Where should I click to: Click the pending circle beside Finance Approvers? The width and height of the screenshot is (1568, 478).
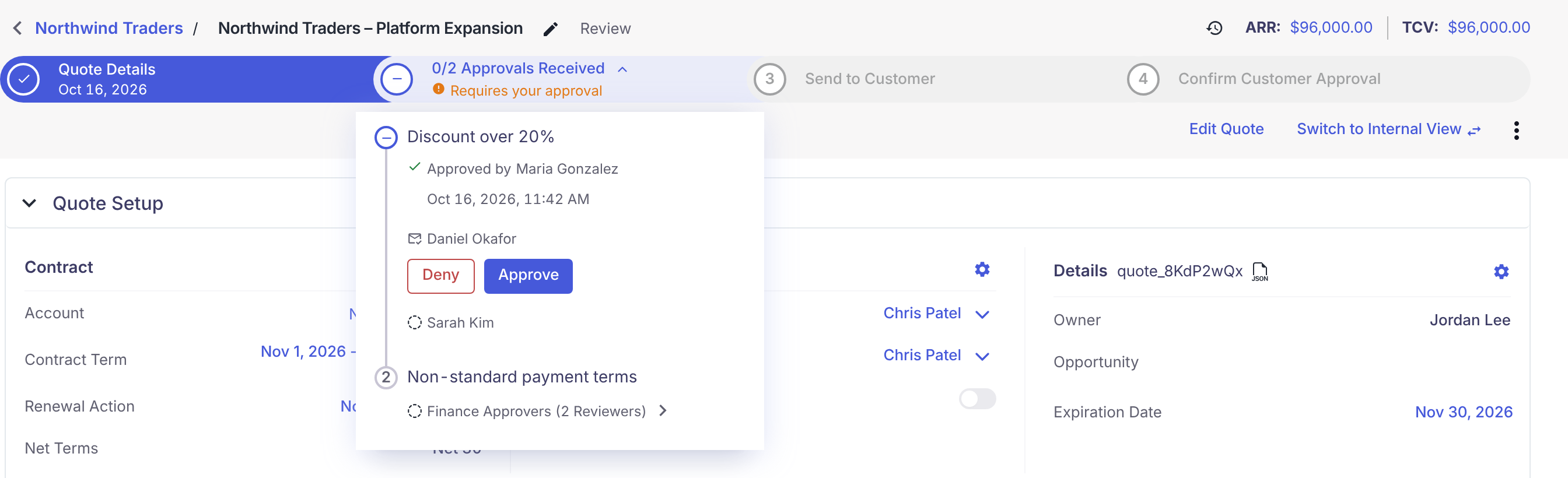pyautogui.click(x=415, y=411)
